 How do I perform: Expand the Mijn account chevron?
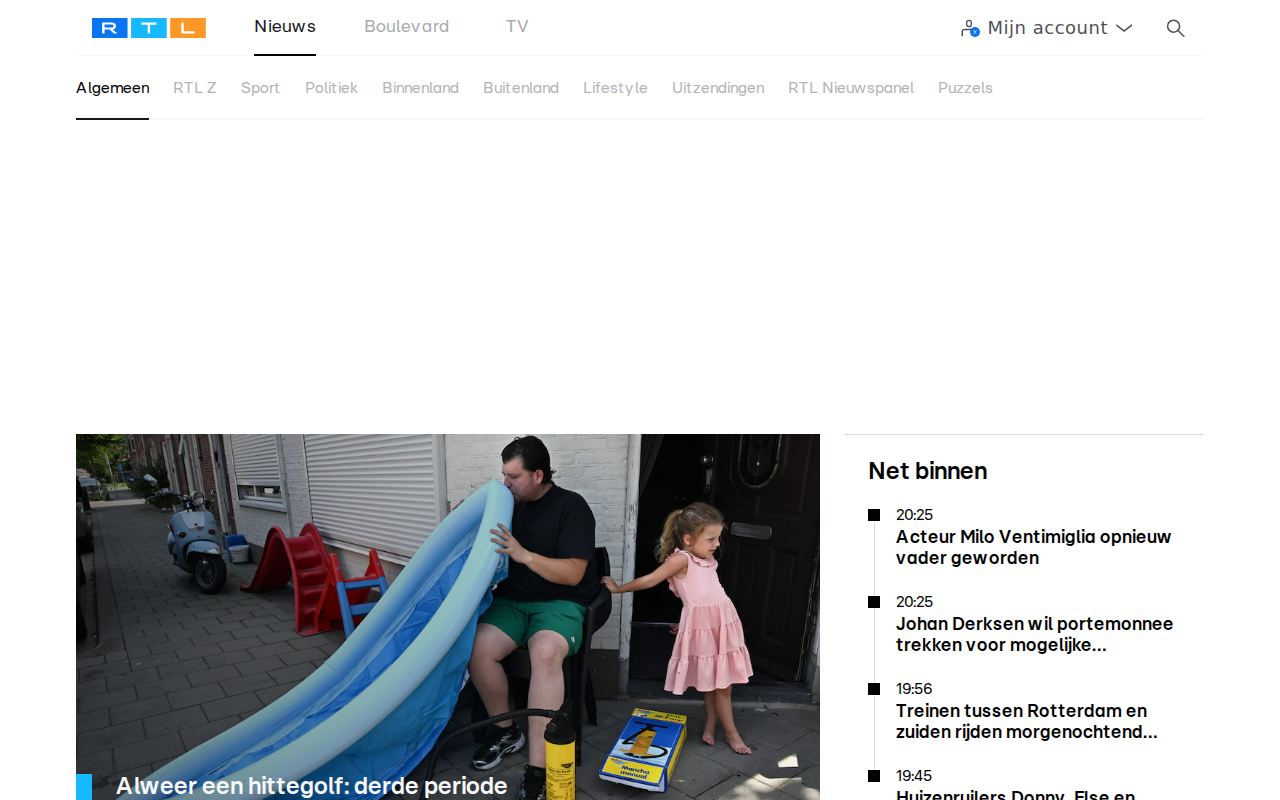coord(1124,28)
